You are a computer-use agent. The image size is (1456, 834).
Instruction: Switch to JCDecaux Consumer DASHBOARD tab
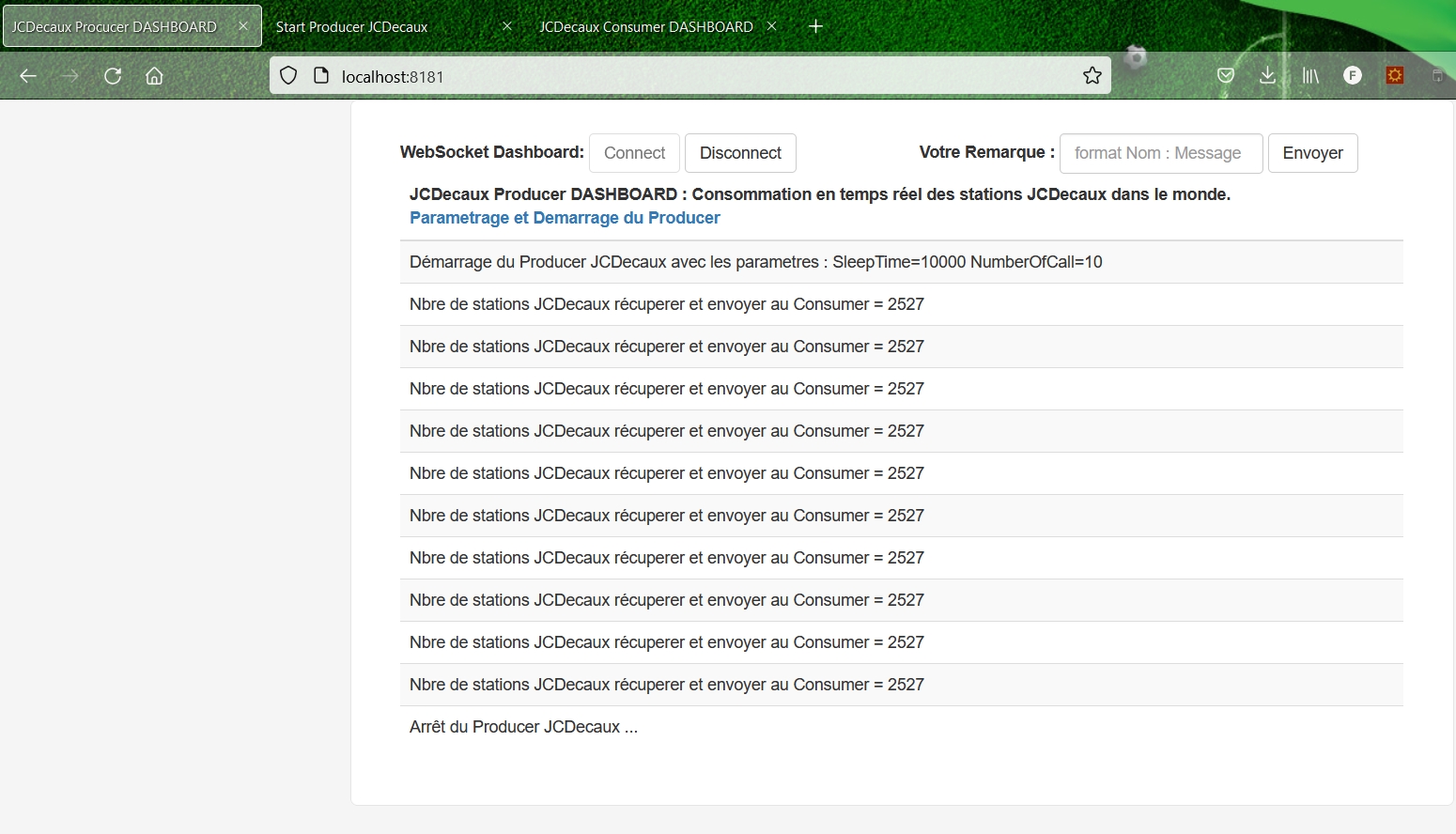coord(646,26)
